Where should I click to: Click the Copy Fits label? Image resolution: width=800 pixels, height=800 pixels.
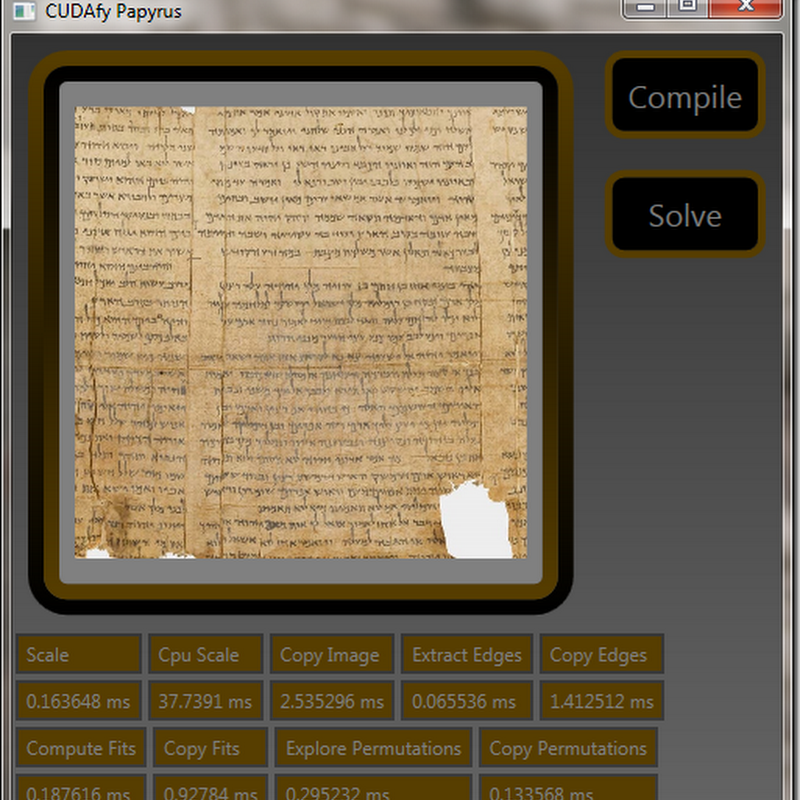(x=211, y=748)
